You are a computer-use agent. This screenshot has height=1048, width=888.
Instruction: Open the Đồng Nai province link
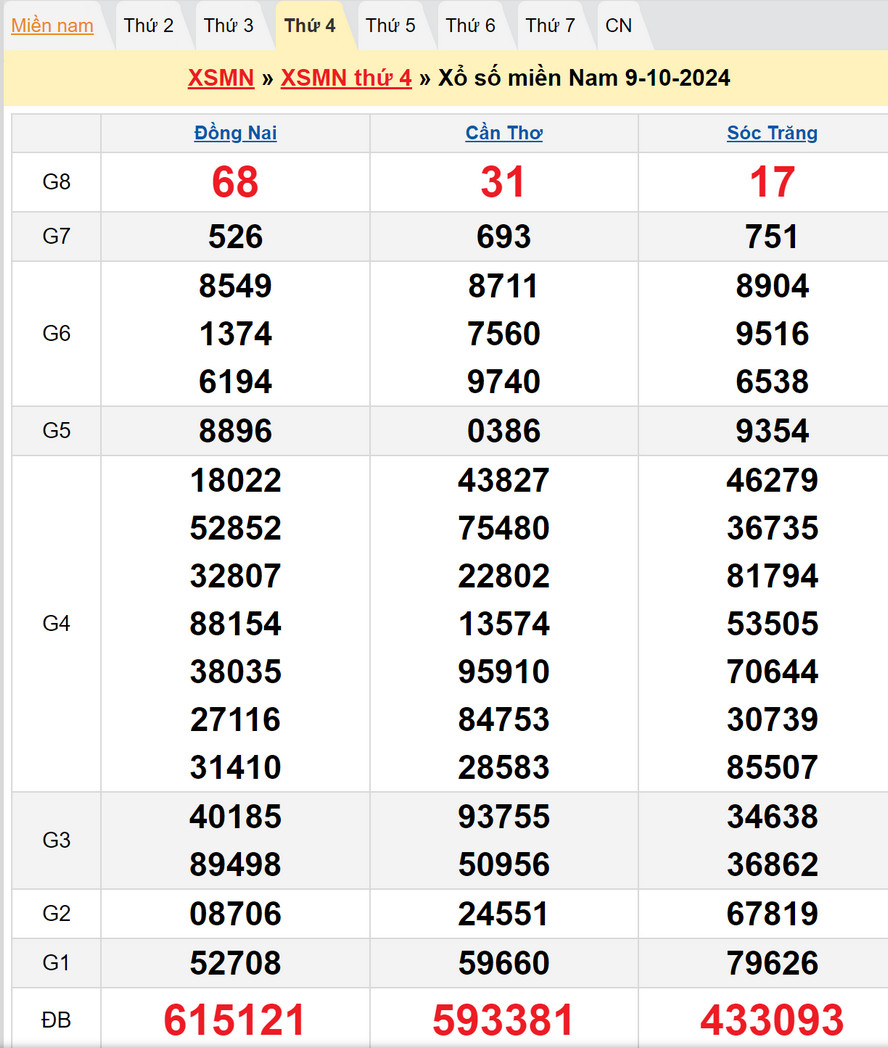(x=235, y=133)
